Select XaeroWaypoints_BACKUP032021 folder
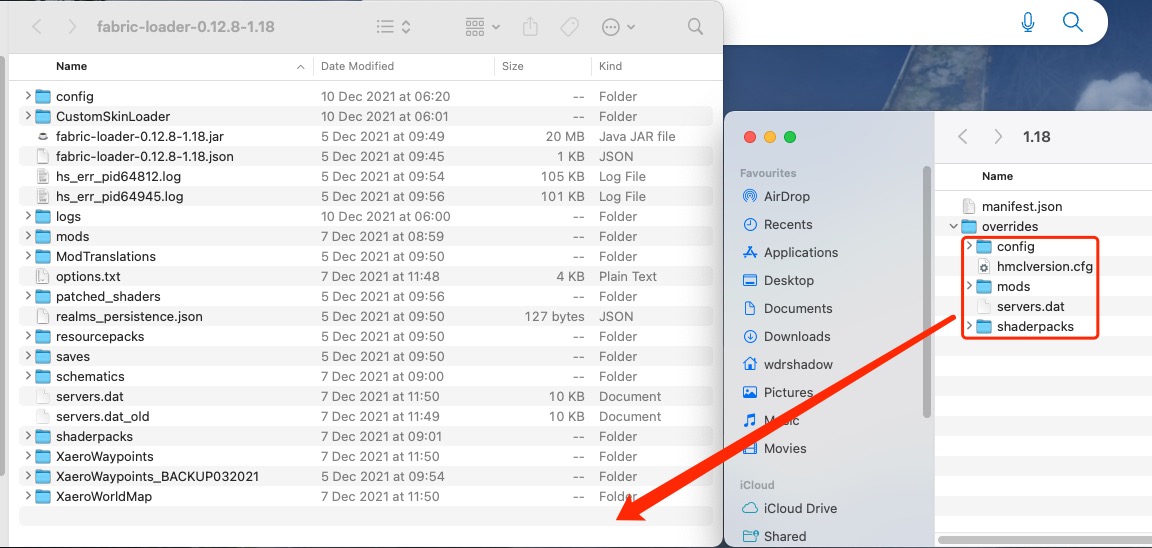Image resolution: width=1152 pixels, height=548 pixels. point(157,476)
